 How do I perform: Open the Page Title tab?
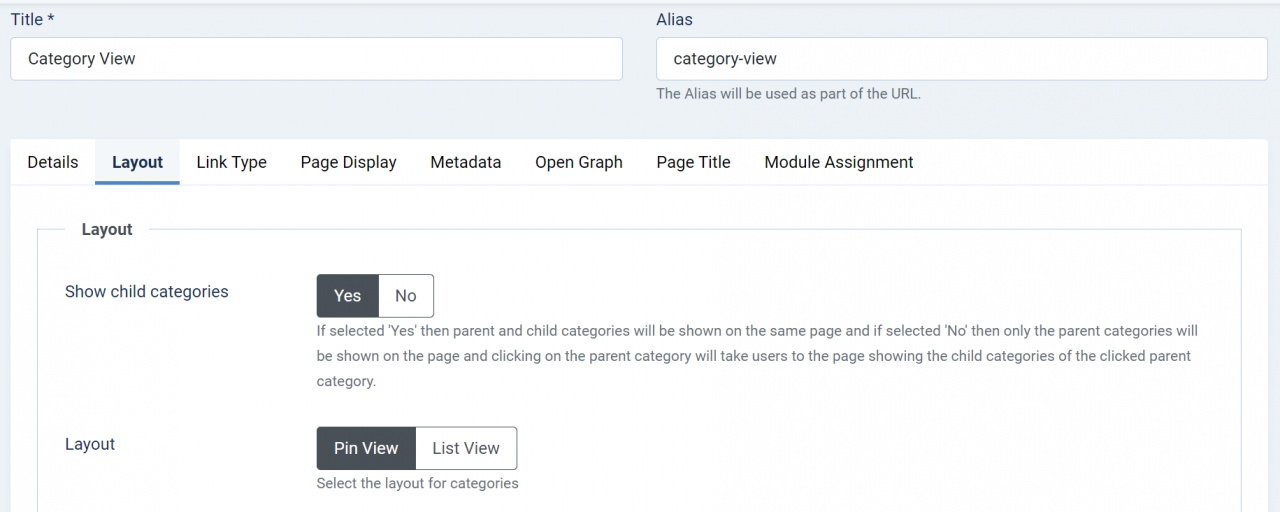693,162
